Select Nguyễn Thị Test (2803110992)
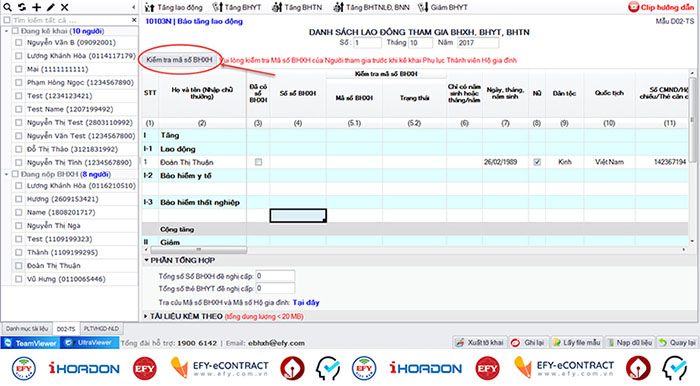Image resolution: width=700 pixels, height=386 pixels. tap(80, 122)
